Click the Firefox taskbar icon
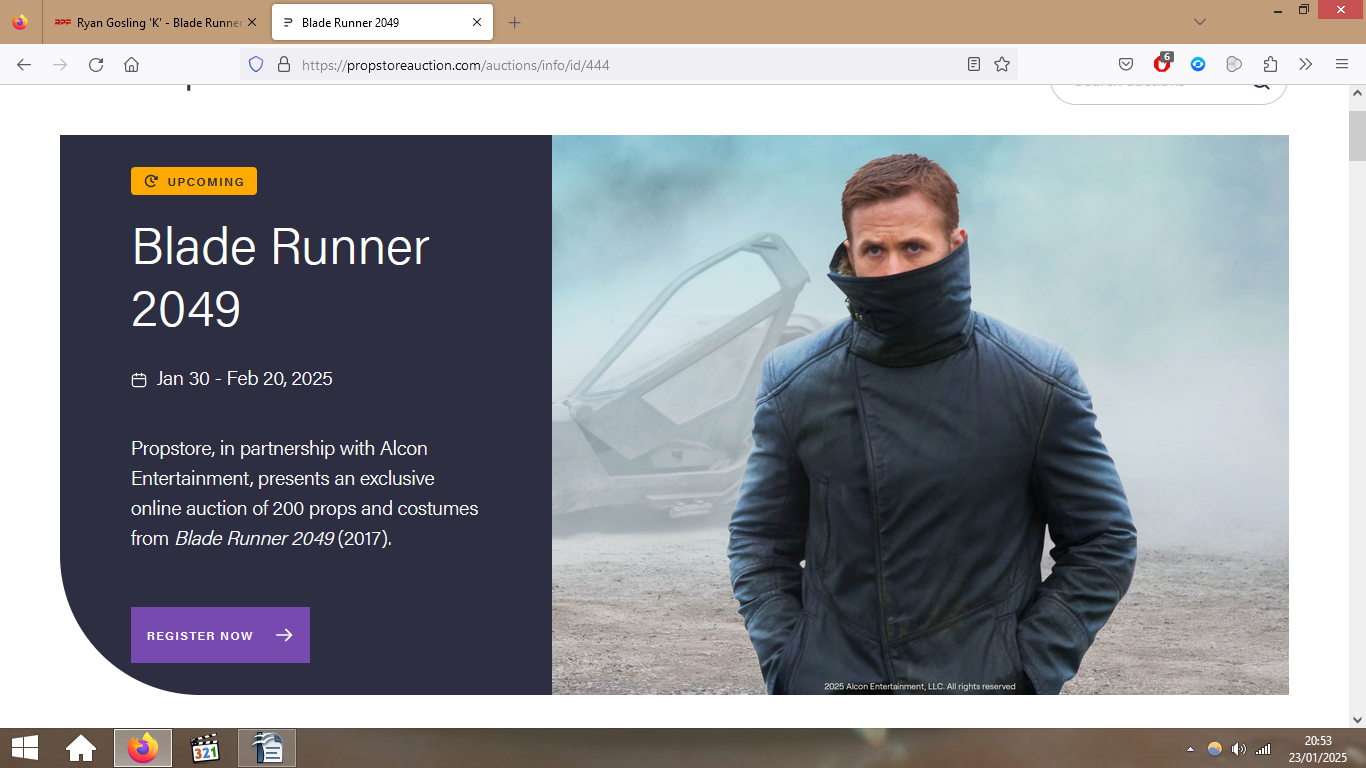Viewport: 1366px width, 768px height. tap(143, 748)
